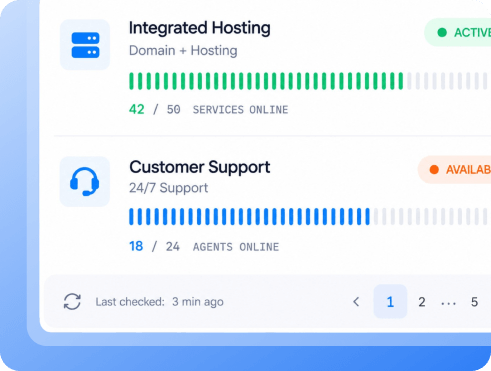Click the blue agents online progress bar

308,217
